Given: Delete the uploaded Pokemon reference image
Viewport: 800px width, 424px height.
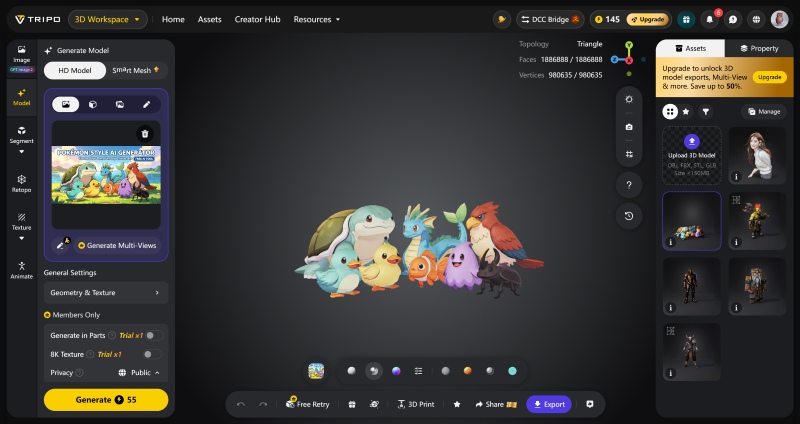Looking at the screenshot, I should click(x=145, y=134).
